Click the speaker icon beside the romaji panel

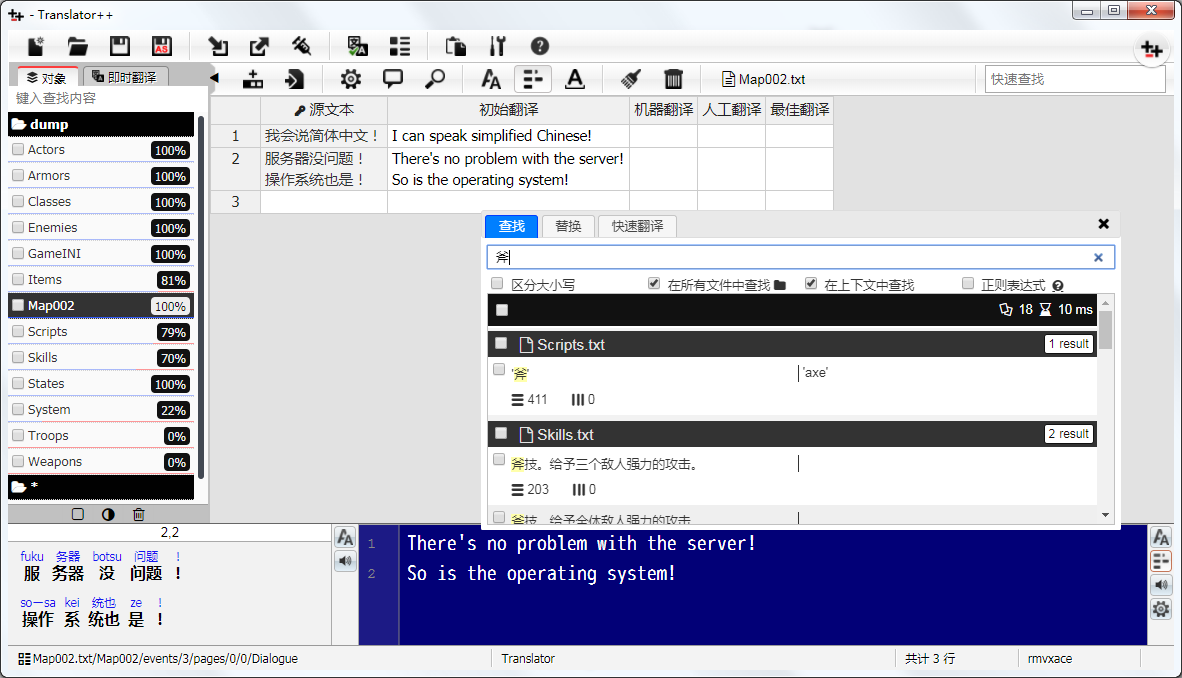(x=345, y=561)
